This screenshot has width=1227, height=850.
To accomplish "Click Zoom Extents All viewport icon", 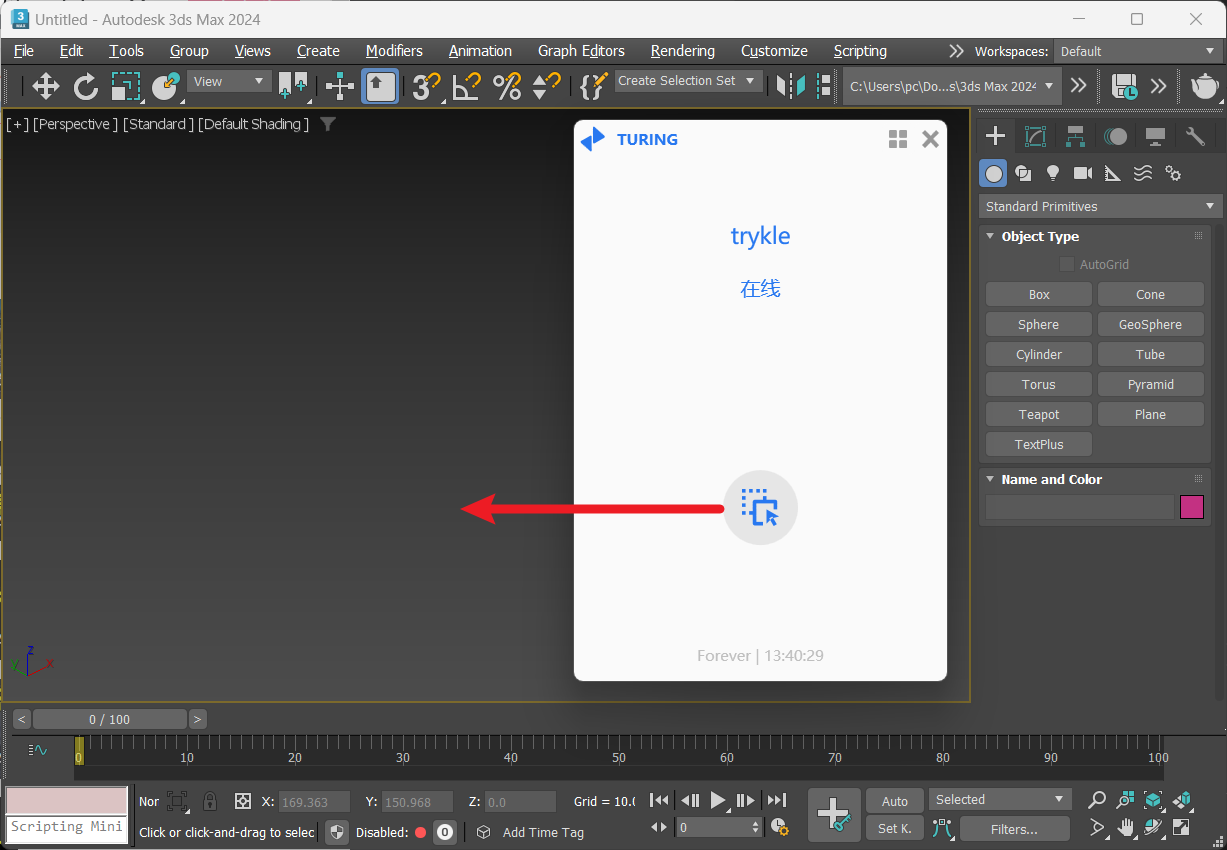I will pyautogui.click(x=1182, y=800).
